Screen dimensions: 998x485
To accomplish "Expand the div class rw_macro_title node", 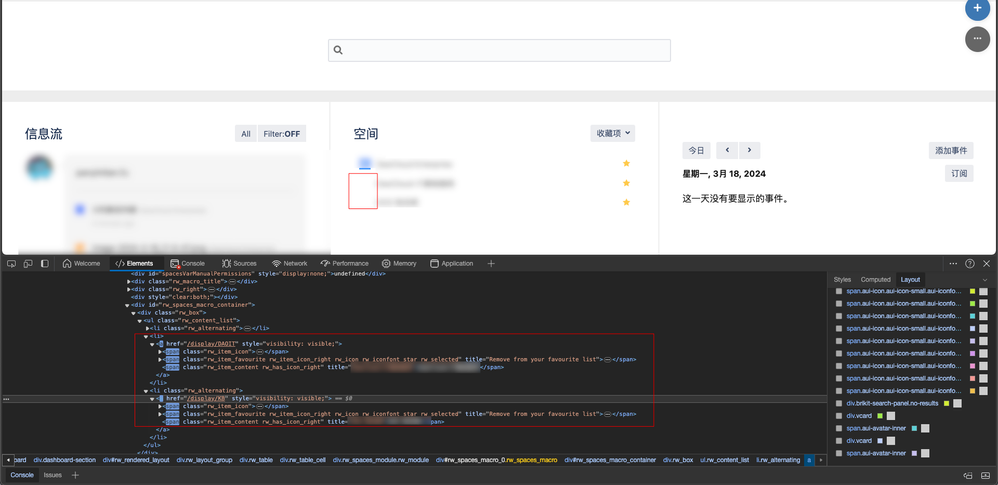I will (129, 281).
